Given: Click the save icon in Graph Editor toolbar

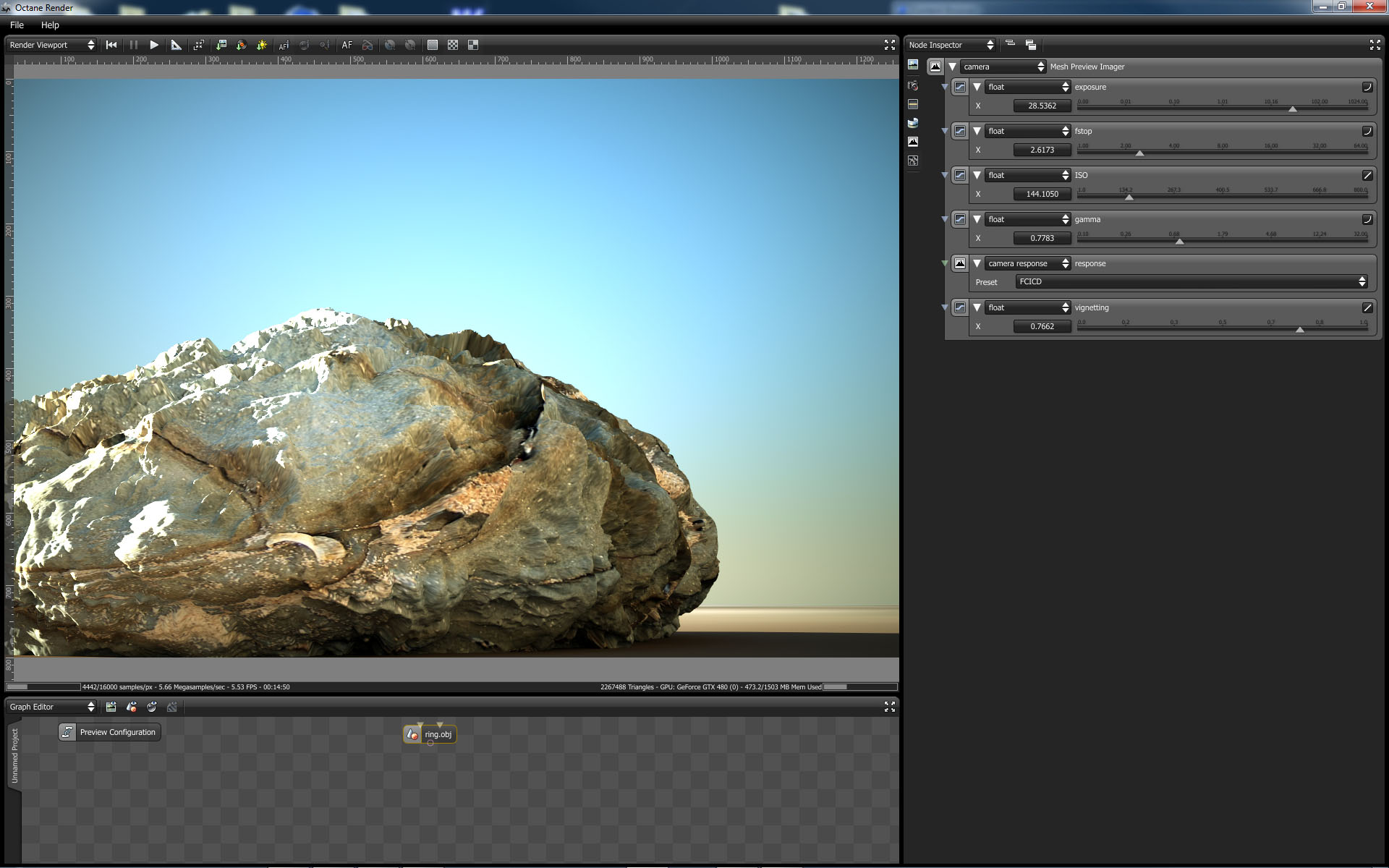Looking at the screenshot, I should [x=111, y=707].
